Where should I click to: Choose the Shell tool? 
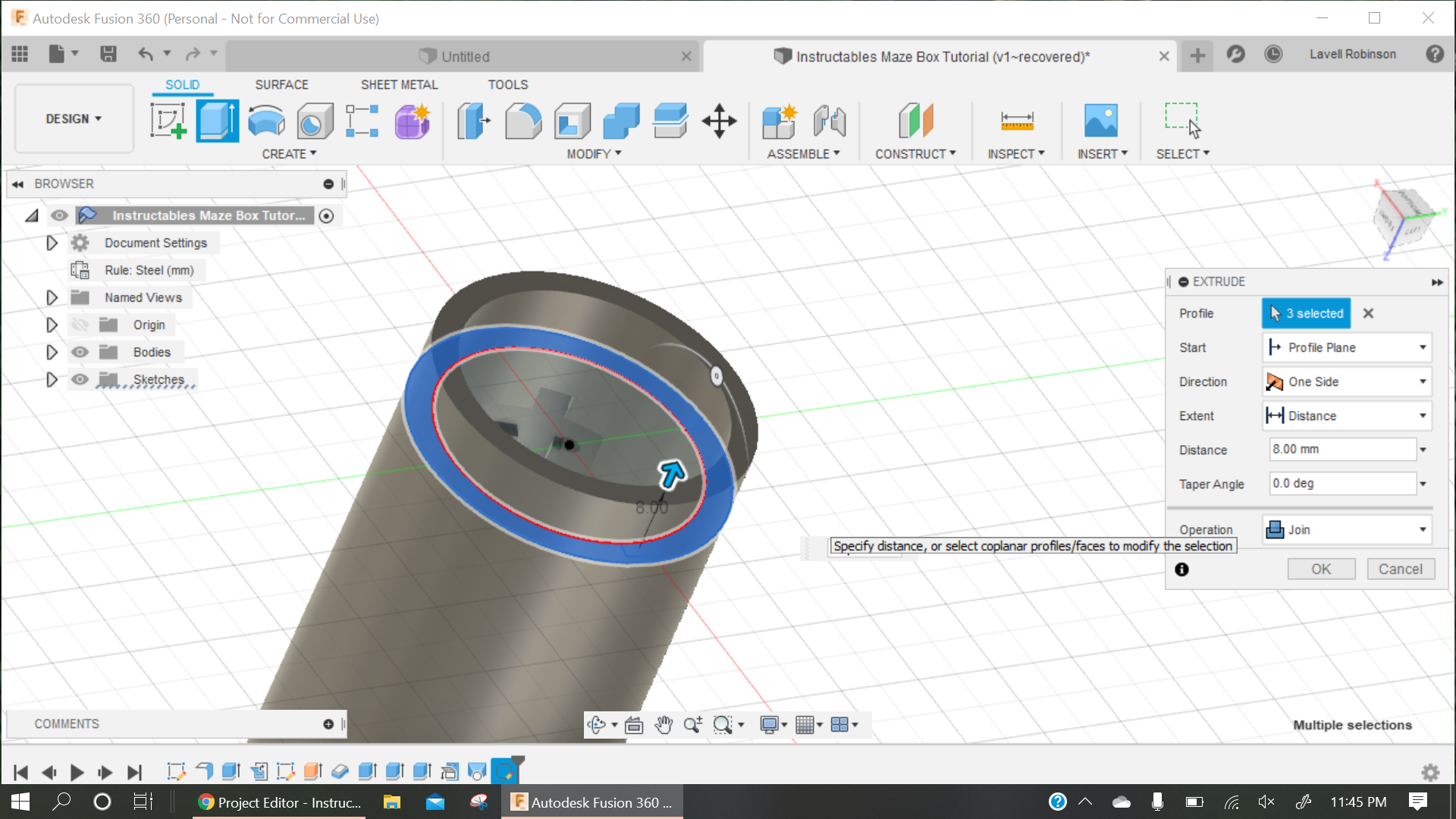(573, 121)
